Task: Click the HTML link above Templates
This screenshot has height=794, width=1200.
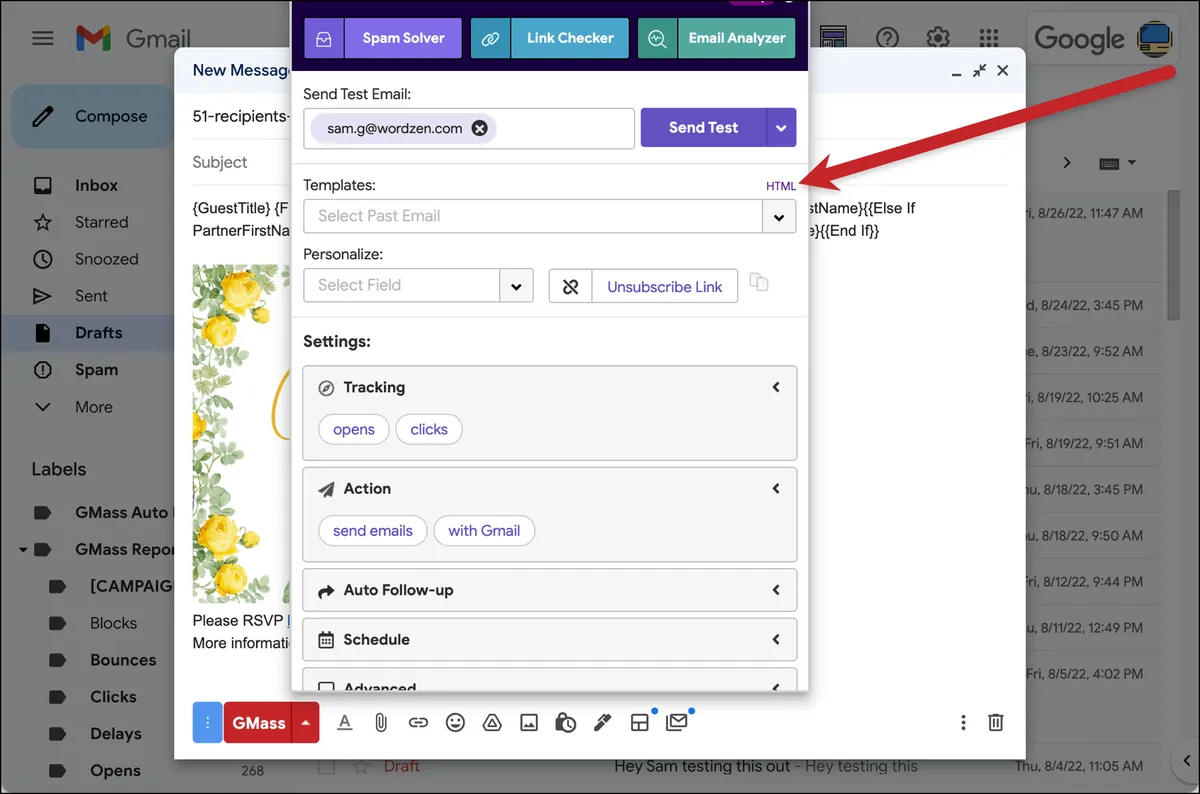Action: pyautogui.click(x=781, y=186)
